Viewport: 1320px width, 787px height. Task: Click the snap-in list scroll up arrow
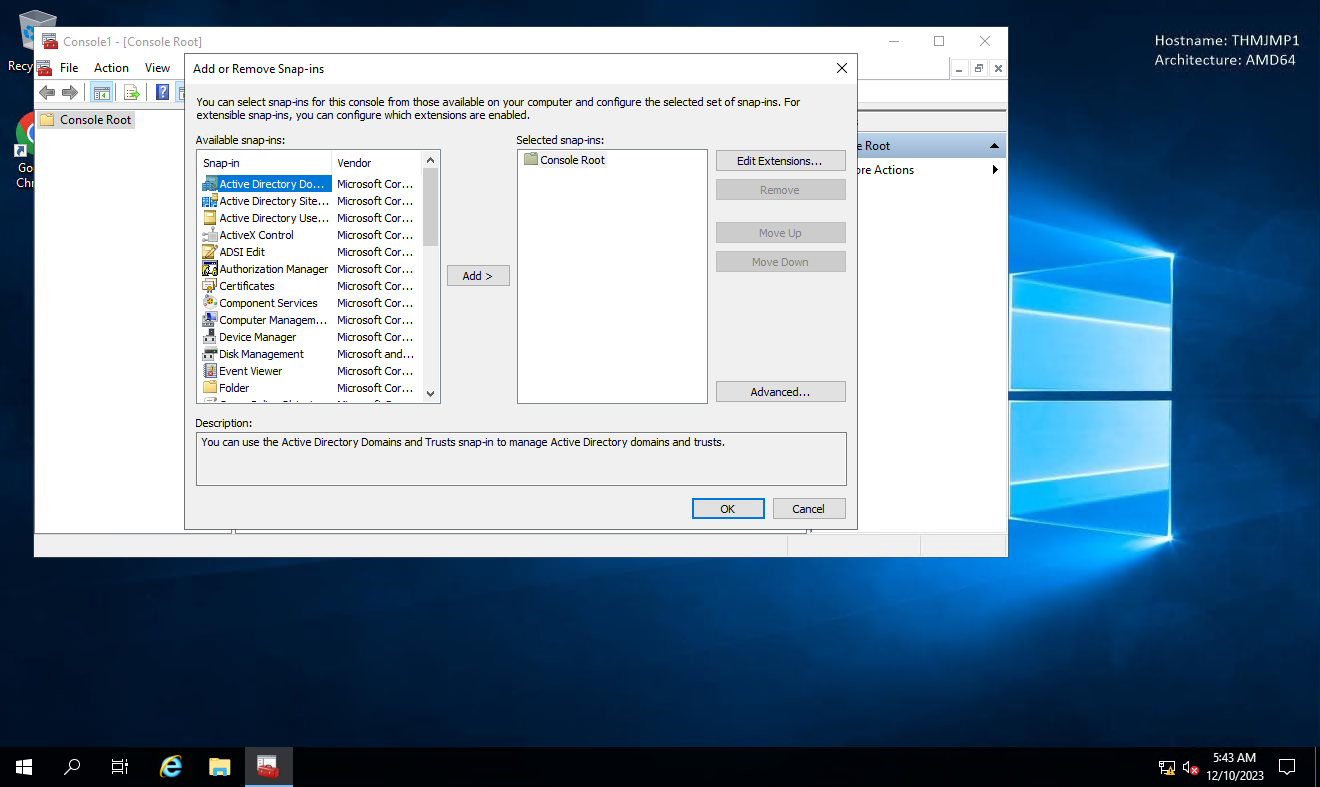(x=430, y=160)
